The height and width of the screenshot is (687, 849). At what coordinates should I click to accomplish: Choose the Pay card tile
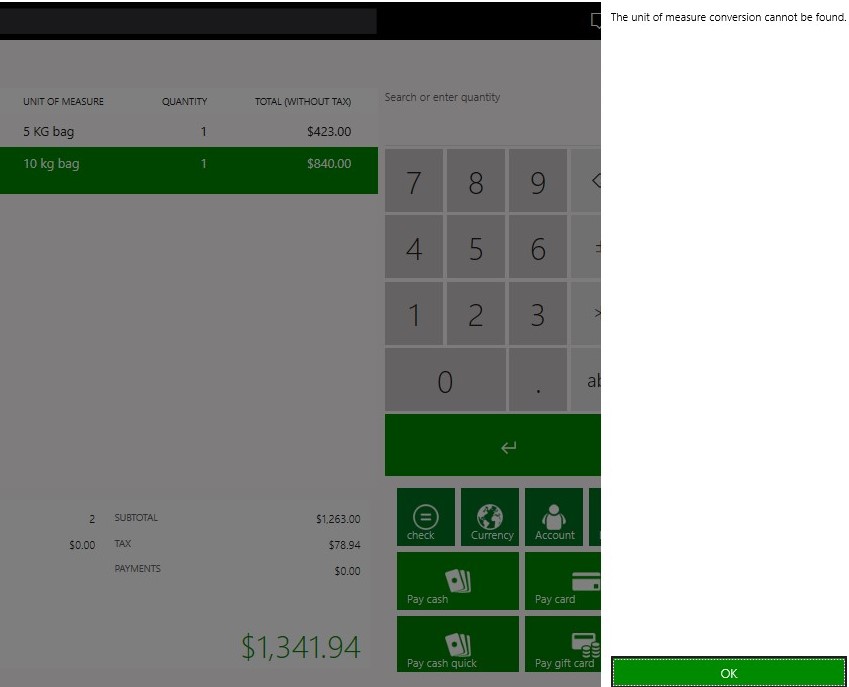point(563,581)
